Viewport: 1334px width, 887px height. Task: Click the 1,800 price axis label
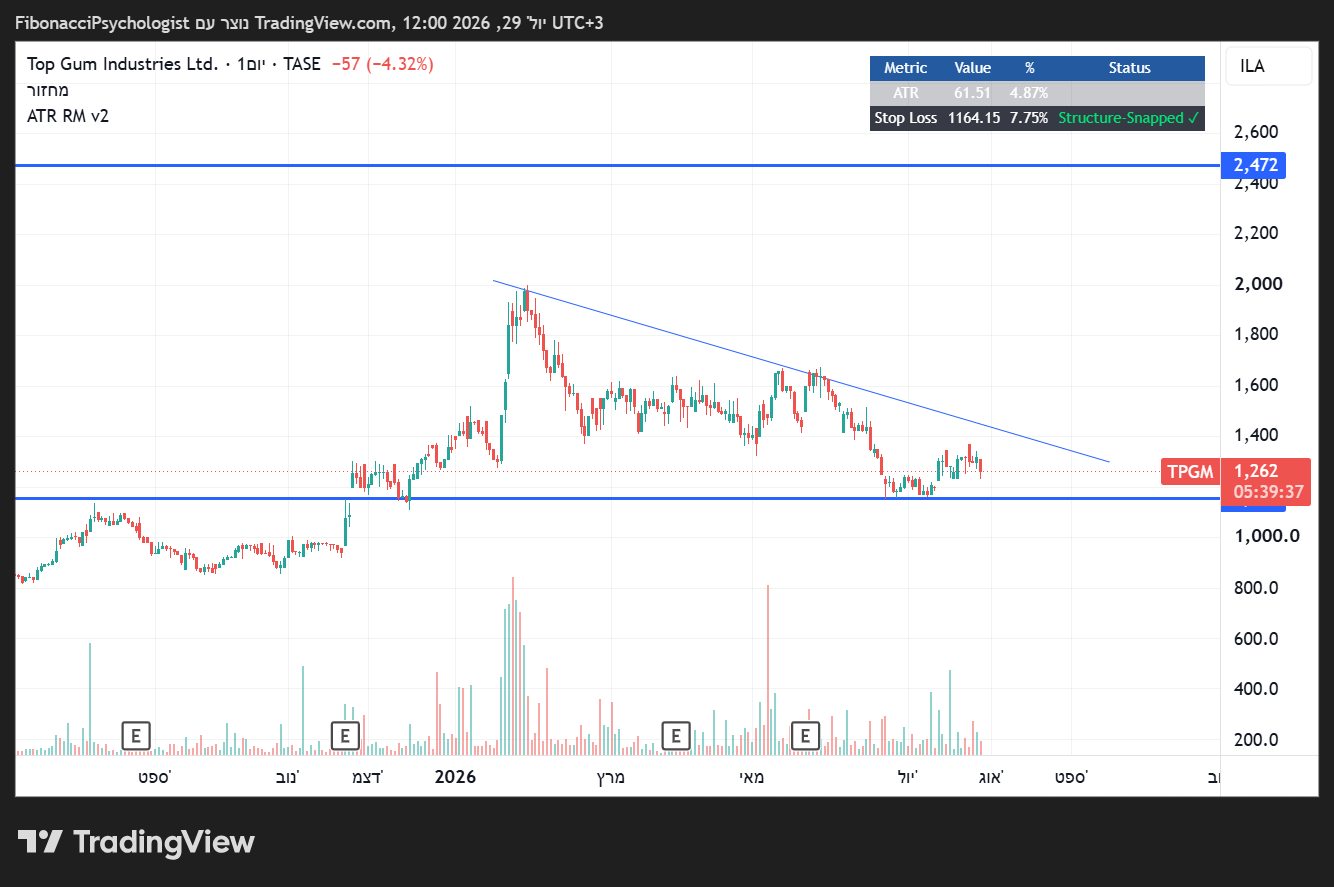(x=1257, y=334)
